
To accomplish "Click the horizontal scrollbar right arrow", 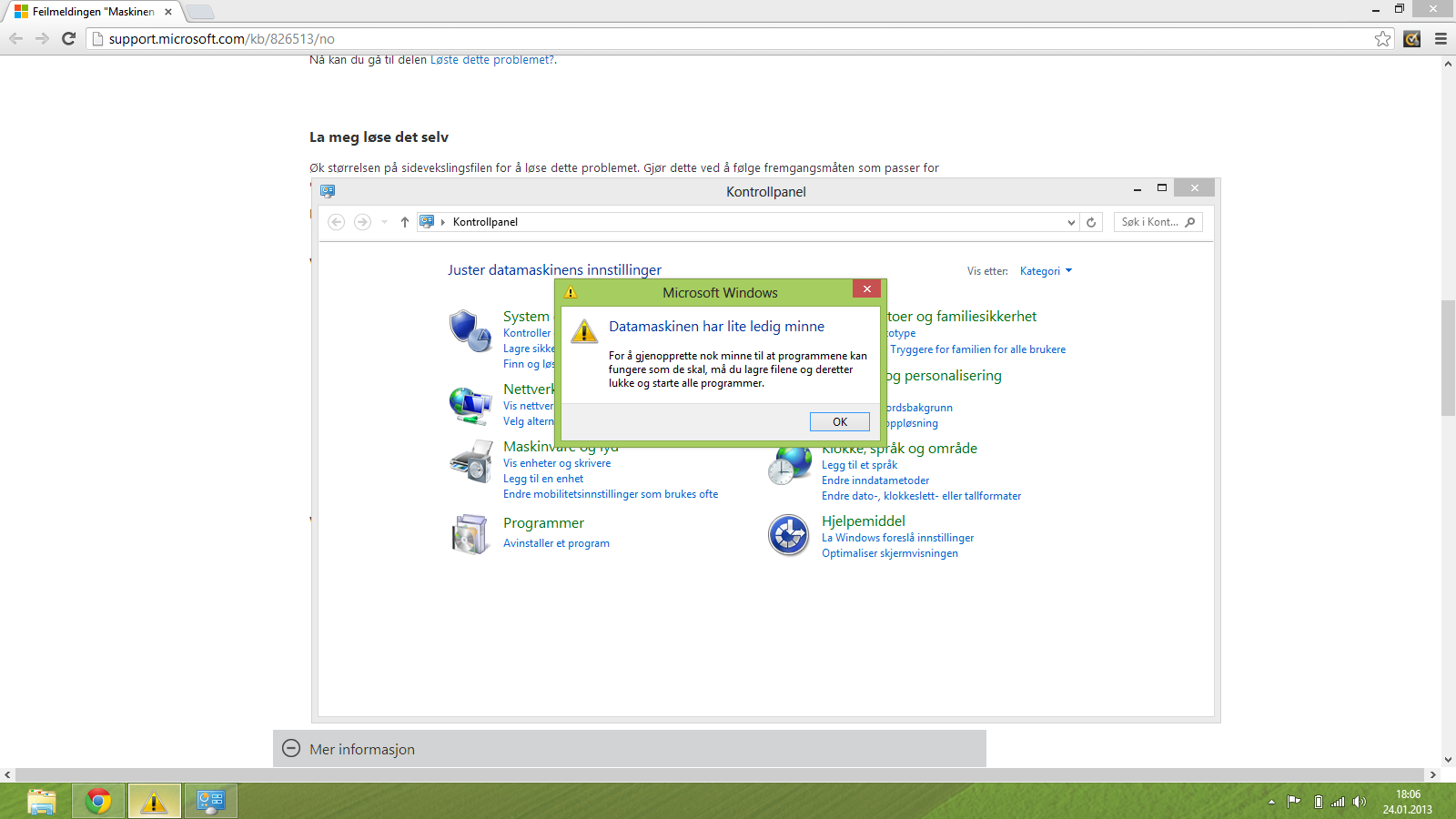I will point(1432,775).
